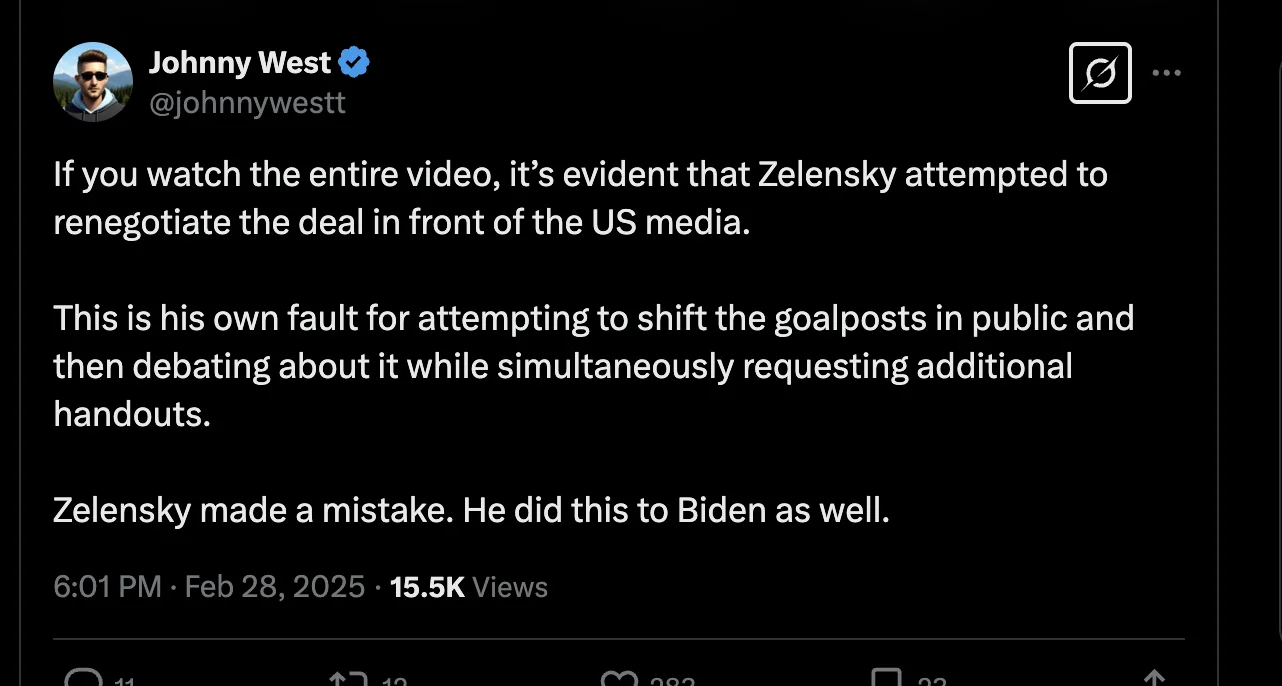
Task: Click the paragraph starting "This is his own fault"
Action: point(593,365)
